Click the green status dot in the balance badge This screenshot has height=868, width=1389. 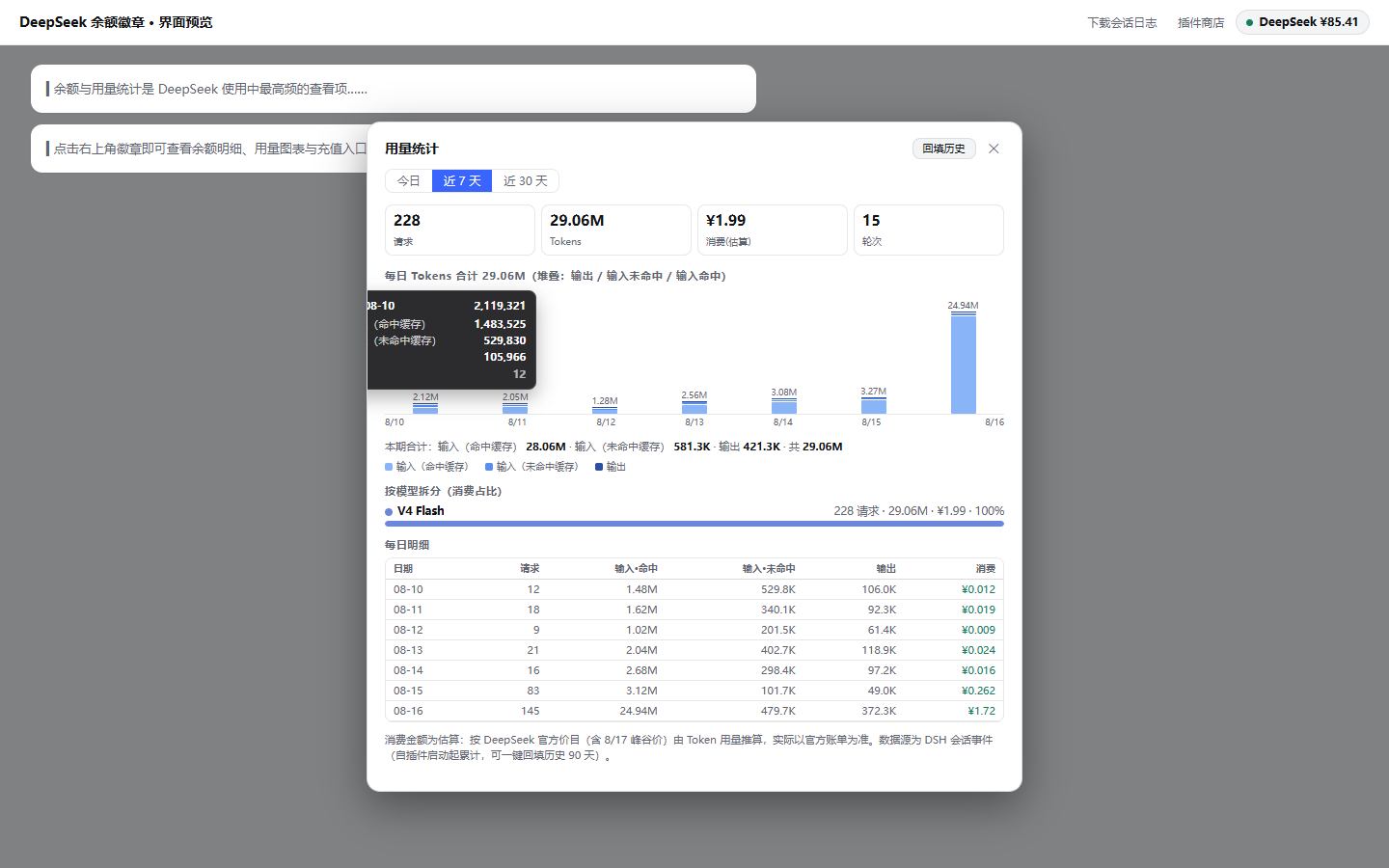click(1249, 22)
